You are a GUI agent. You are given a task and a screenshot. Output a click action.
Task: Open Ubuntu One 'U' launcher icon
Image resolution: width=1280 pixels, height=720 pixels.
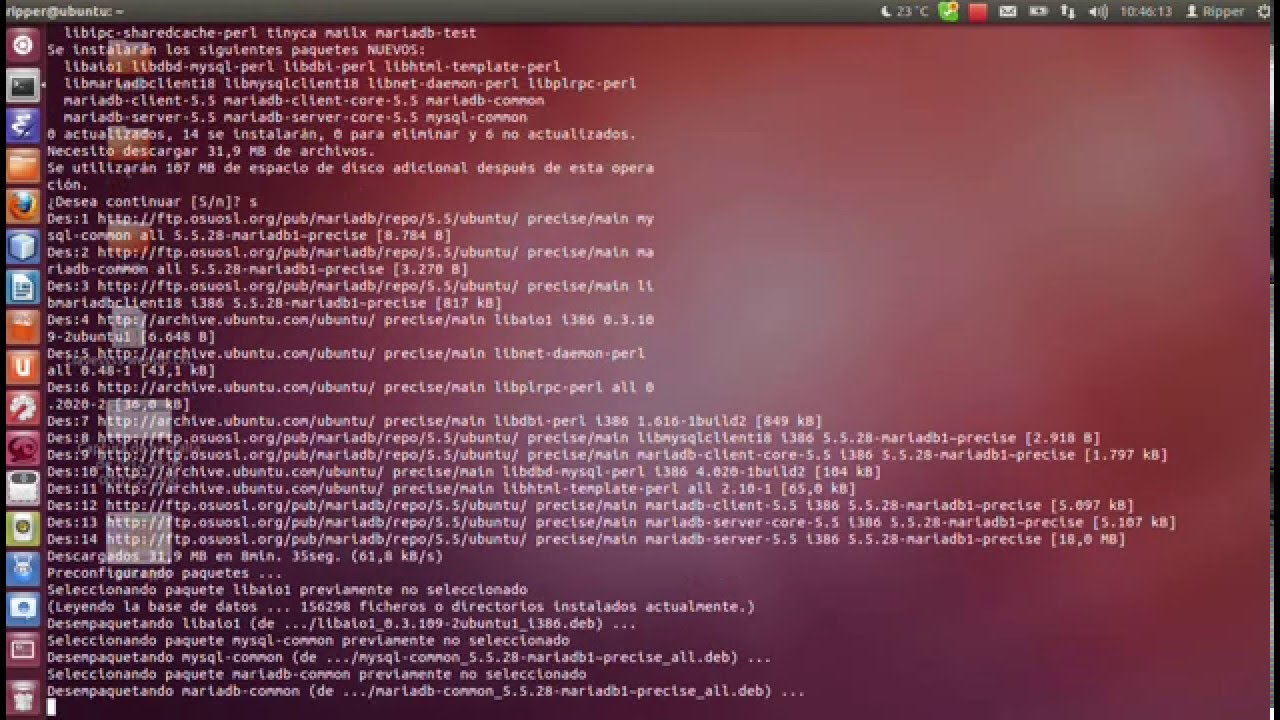[23, 367]
